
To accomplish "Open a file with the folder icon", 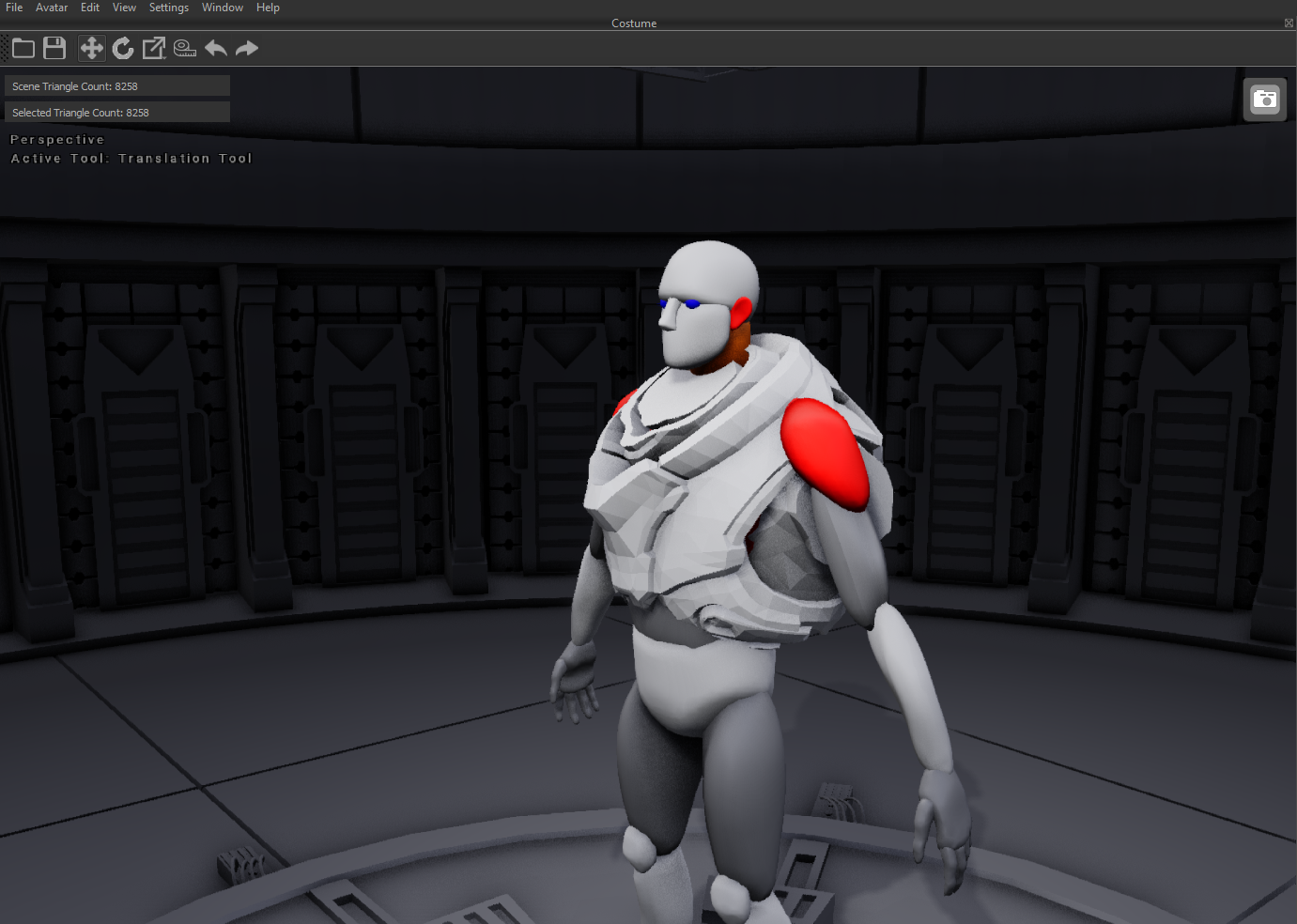I will click(23, 48).
